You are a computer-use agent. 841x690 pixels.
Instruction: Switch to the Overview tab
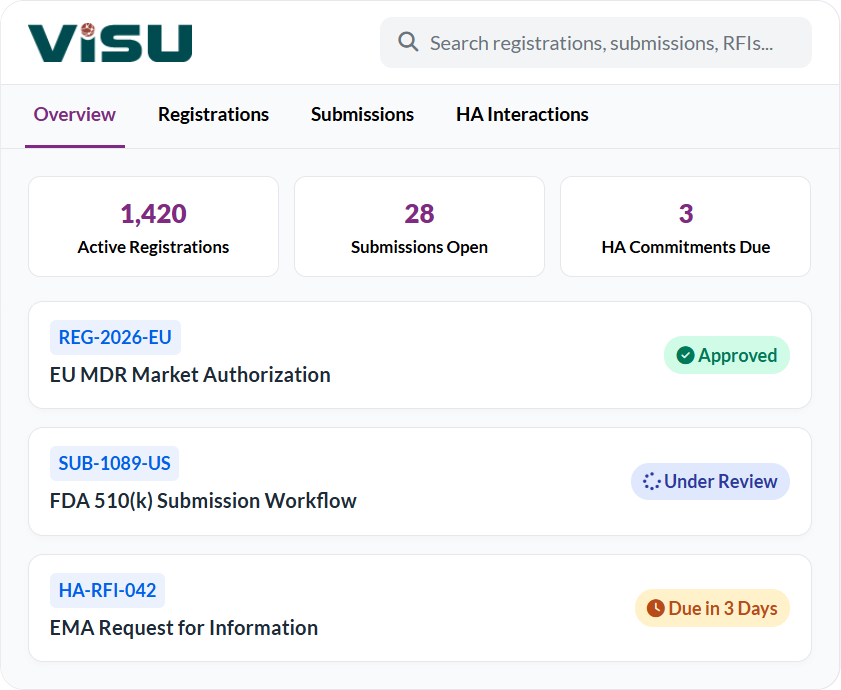[x=75, y=114]
